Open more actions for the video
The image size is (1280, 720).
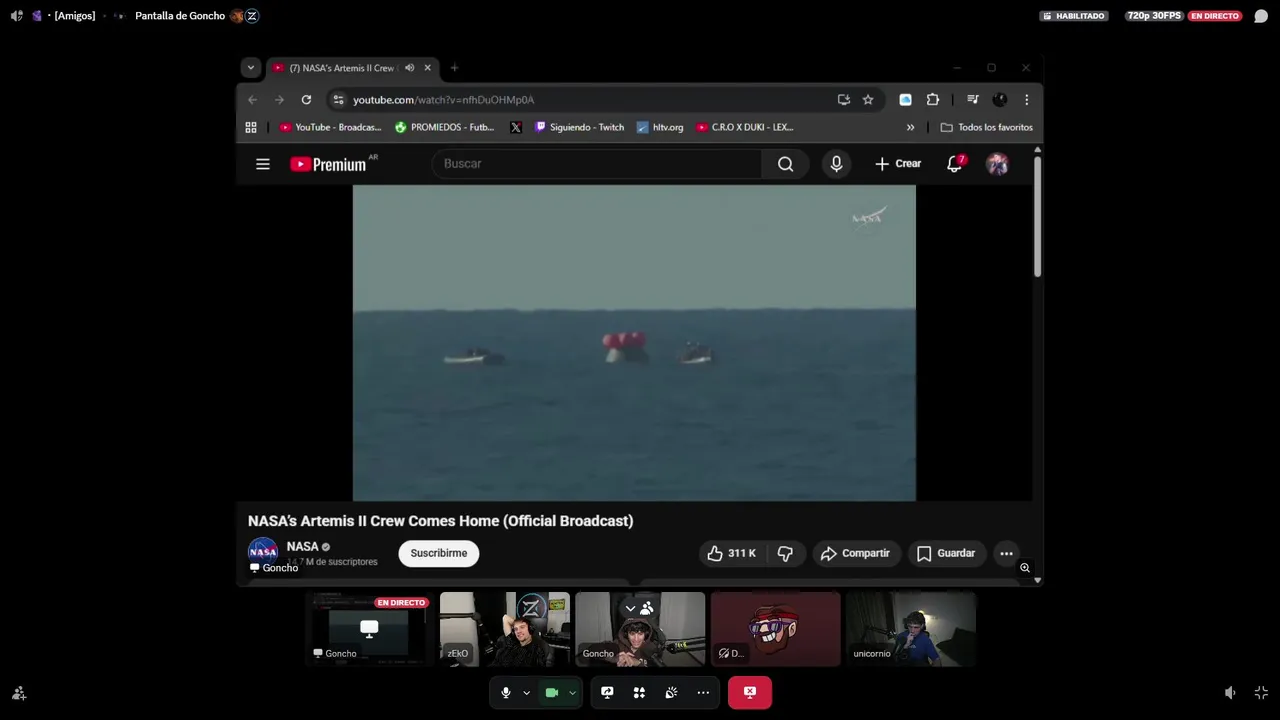click(x=1006, y=553)
